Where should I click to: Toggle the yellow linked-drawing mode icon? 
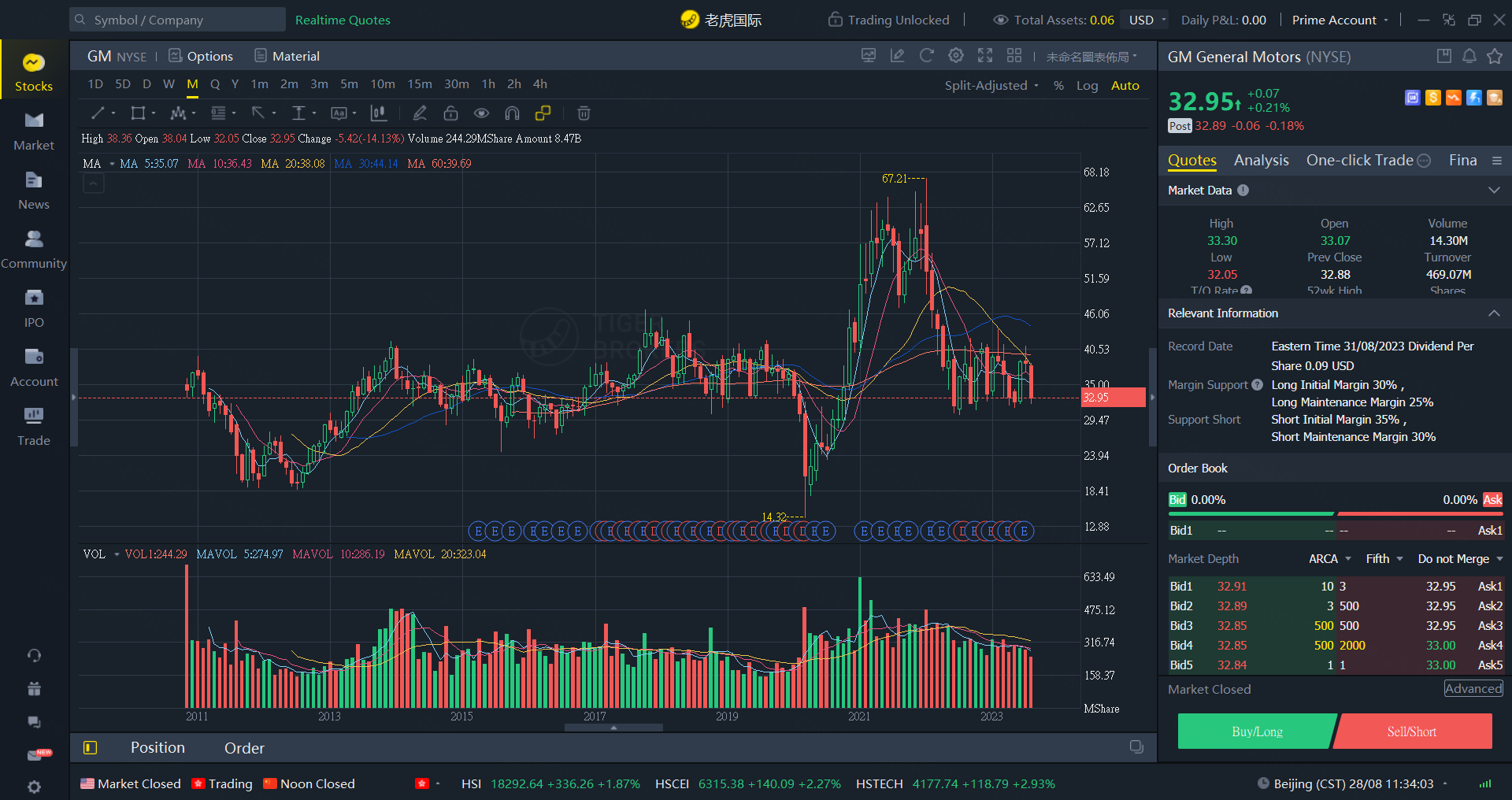543,113
